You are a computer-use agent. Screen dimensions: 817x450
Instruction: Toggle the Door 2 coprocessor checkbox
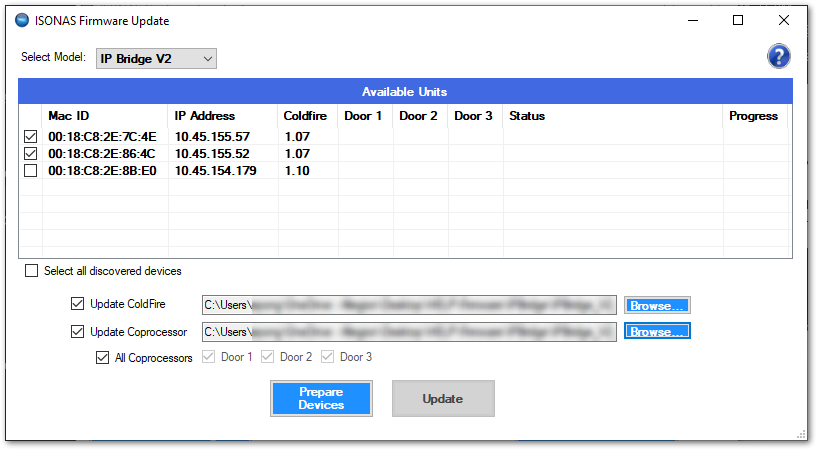(268, 357)
